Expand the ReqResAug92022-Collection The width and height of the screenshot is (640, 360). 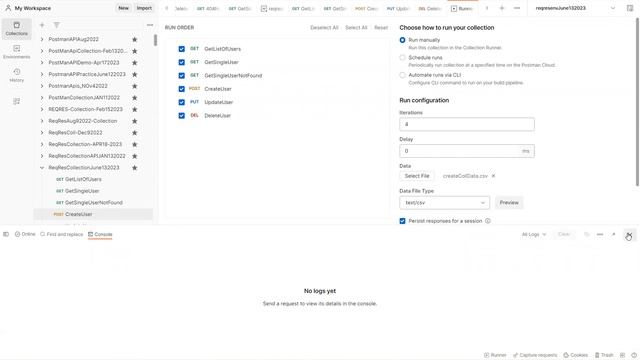42,121
